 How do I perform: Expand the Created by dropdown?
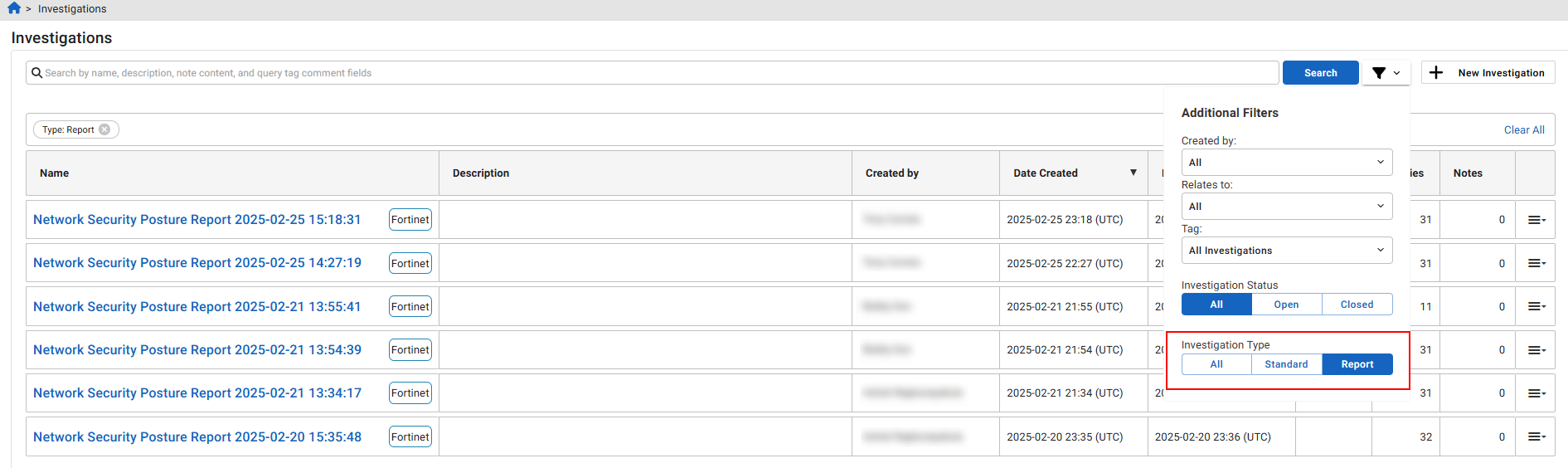[1286, 162]
